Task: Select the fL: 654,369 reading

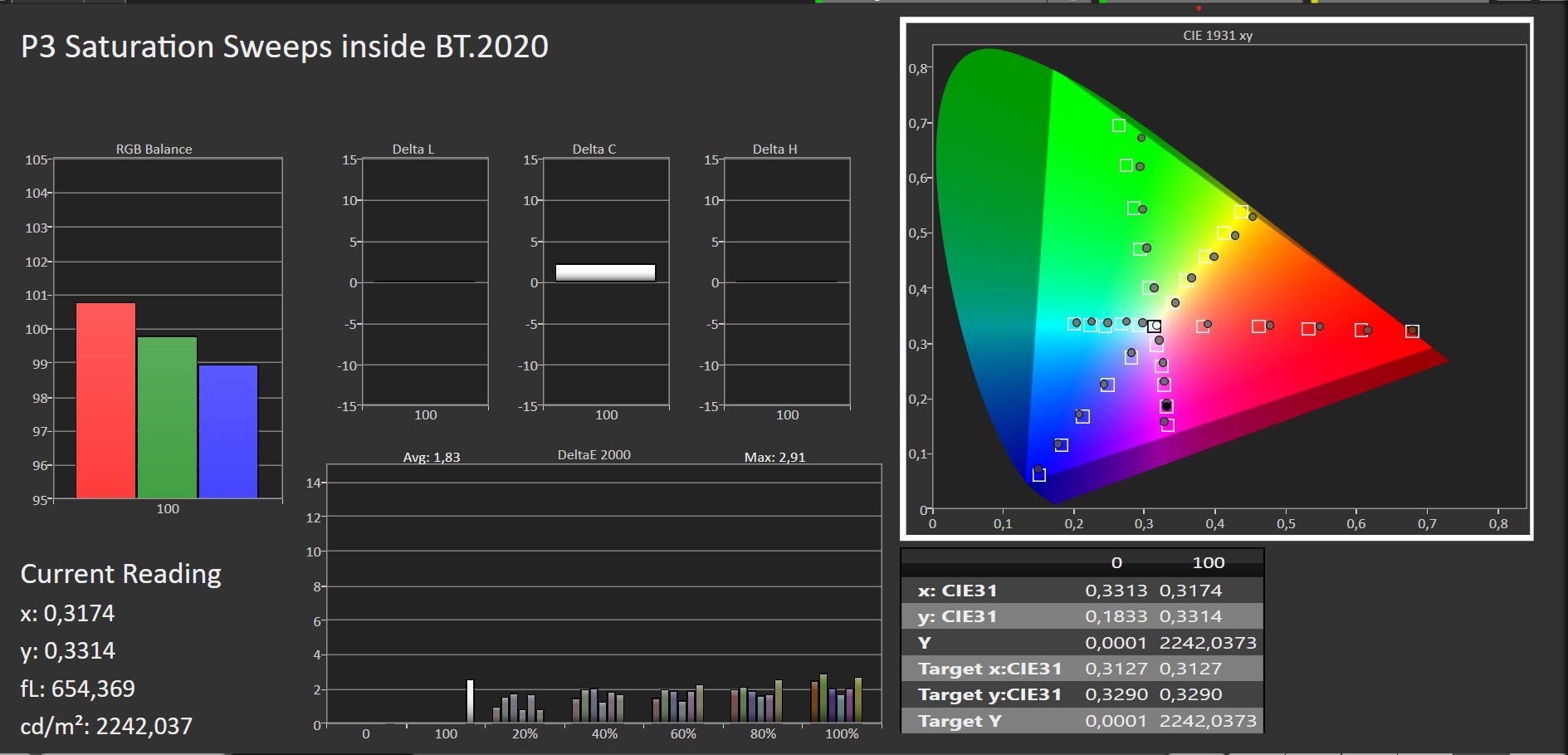Action: [x=77, y=689]
